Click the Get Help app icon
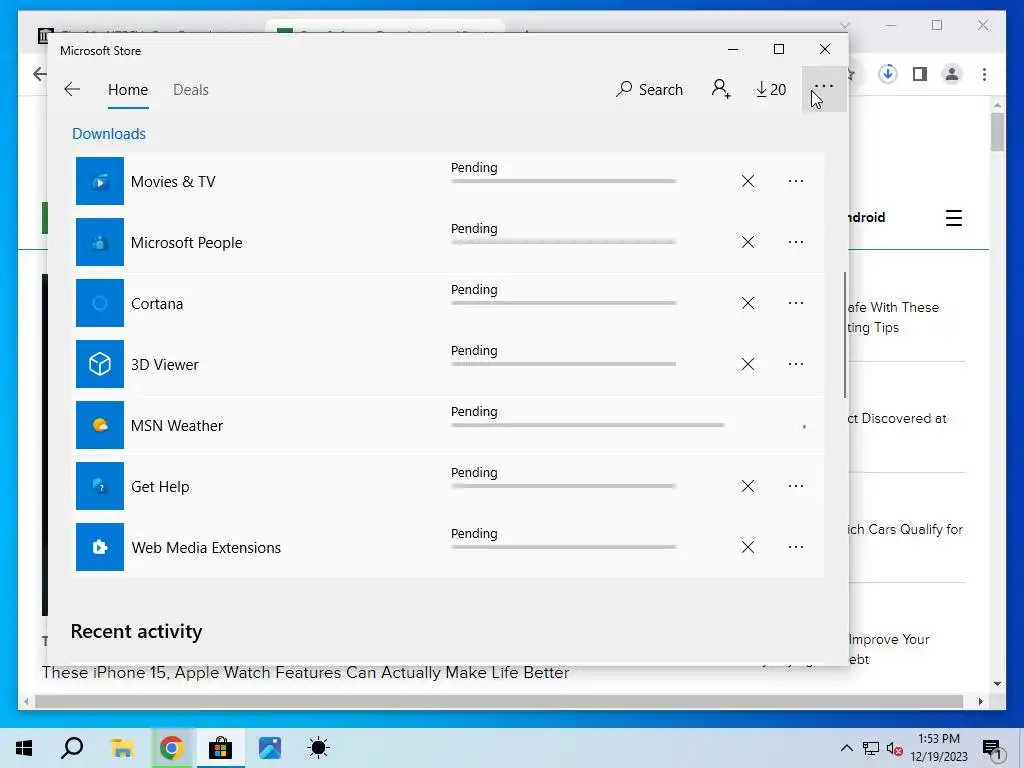The image size is (1024, 768). 100,486
